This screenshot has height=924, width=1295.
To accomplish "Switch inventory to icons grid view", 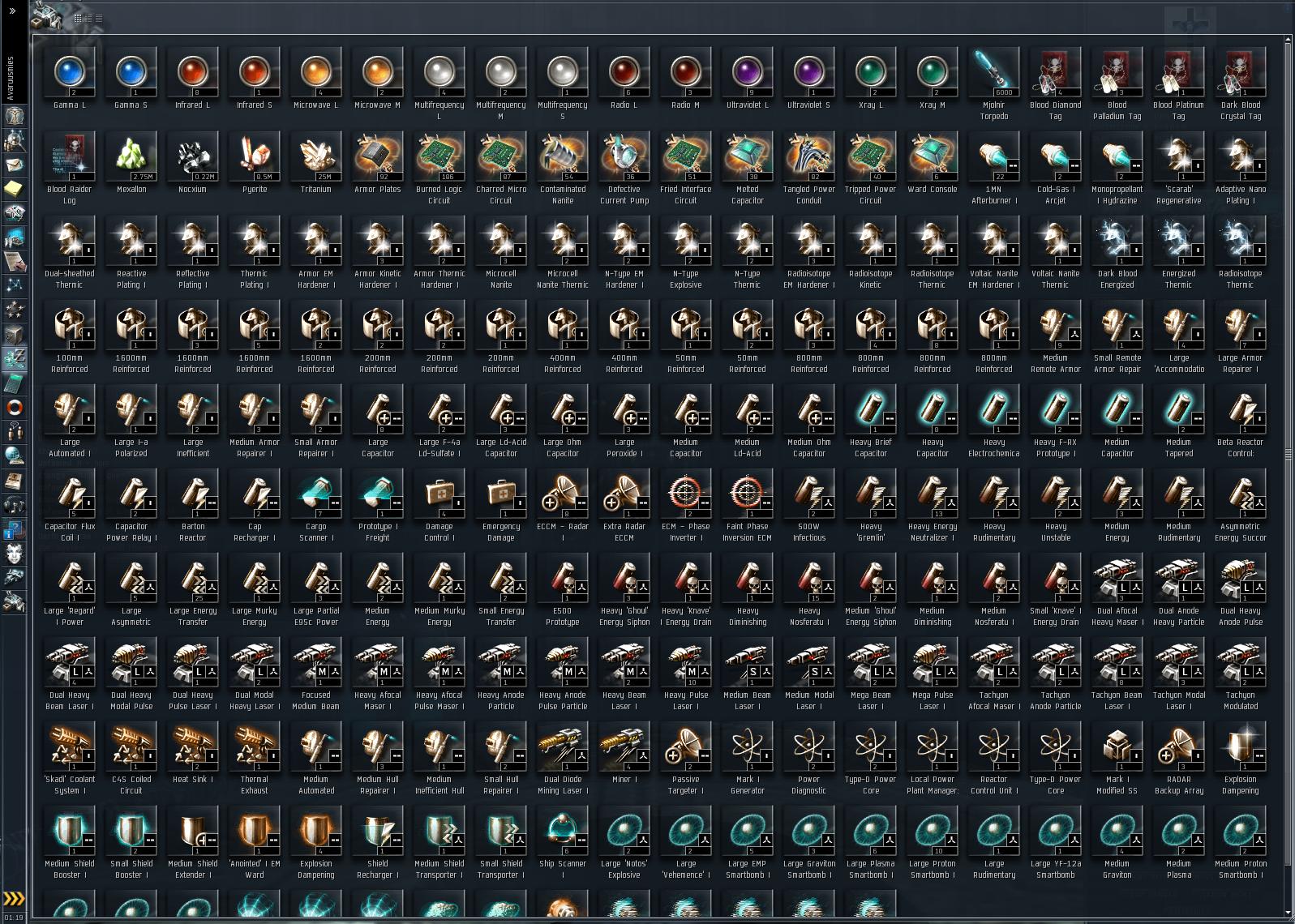I will click(x=78, y=17).
